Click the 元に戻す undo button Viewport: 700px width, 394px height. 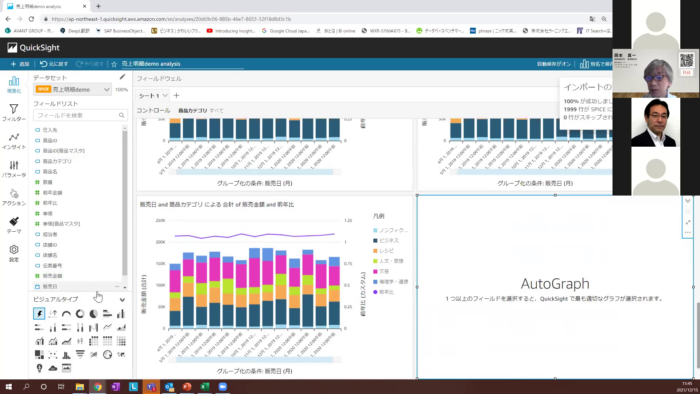pos(54,64)
